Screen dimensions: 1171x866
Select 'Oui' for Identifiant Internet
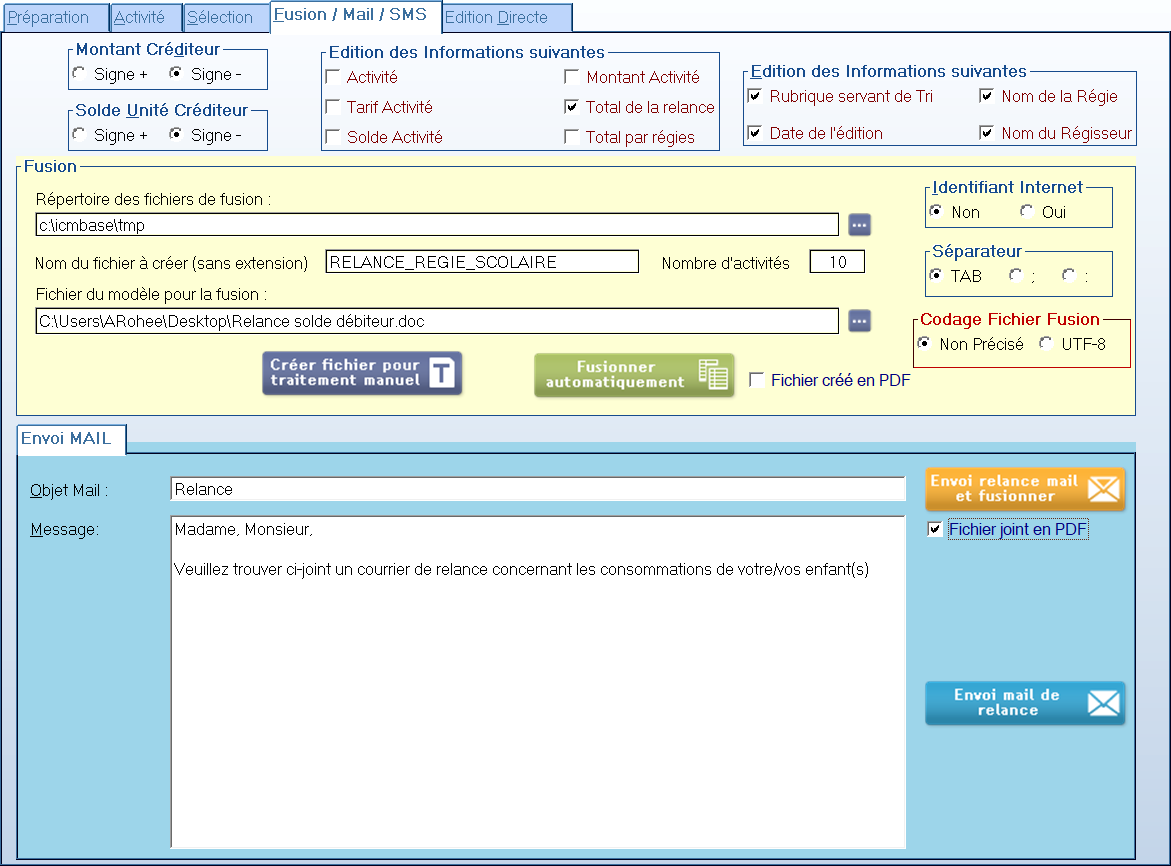(x=1026, y=211)
